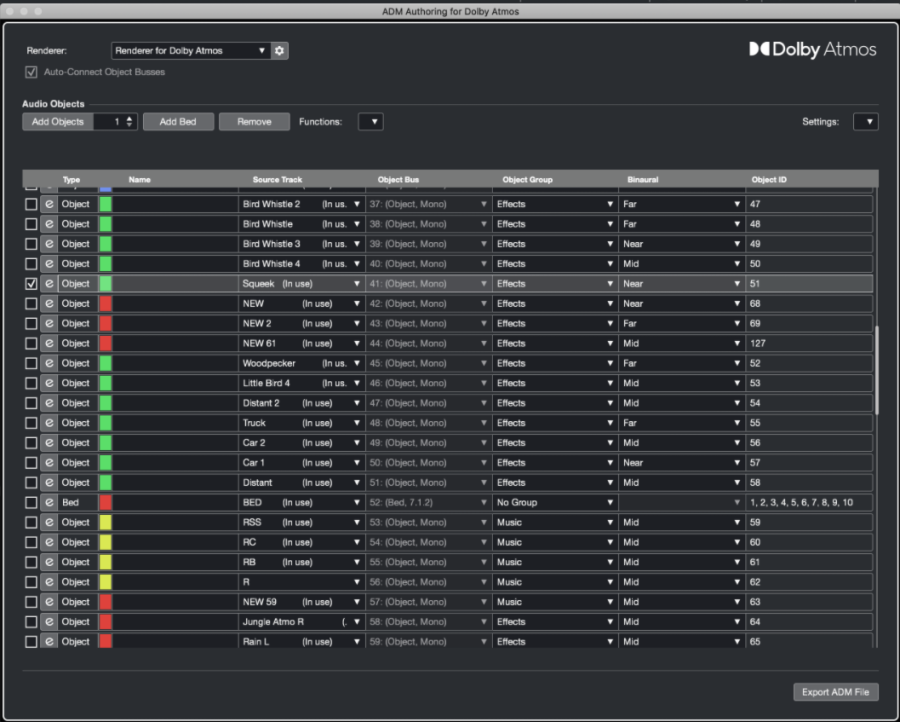Open renderer settings gear icon
The height and width of the screenshot is (722, 900).
280,51
